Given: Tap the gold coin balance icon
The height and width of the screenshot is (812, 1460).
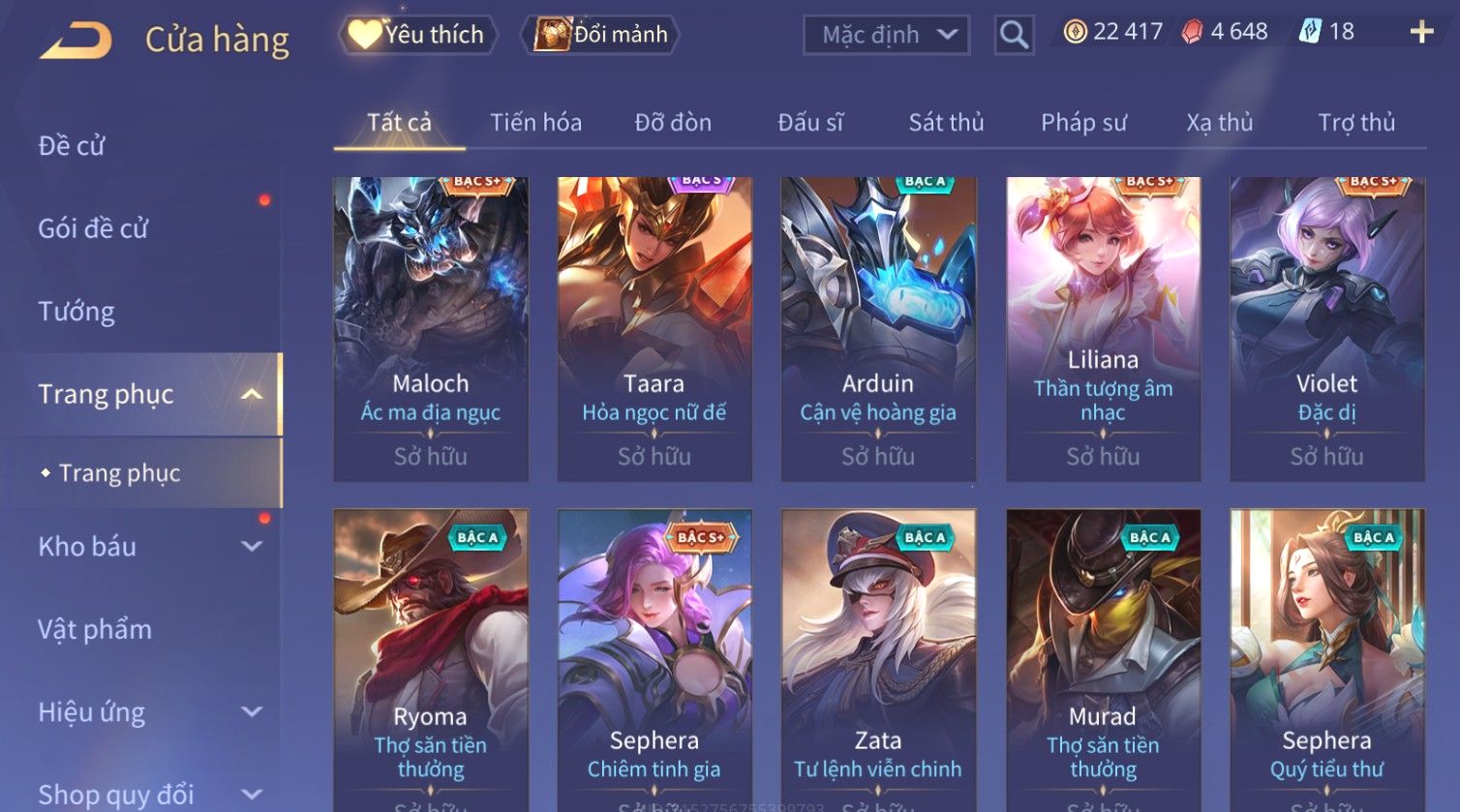Looking at the screenshot, I should point(1075,32).
